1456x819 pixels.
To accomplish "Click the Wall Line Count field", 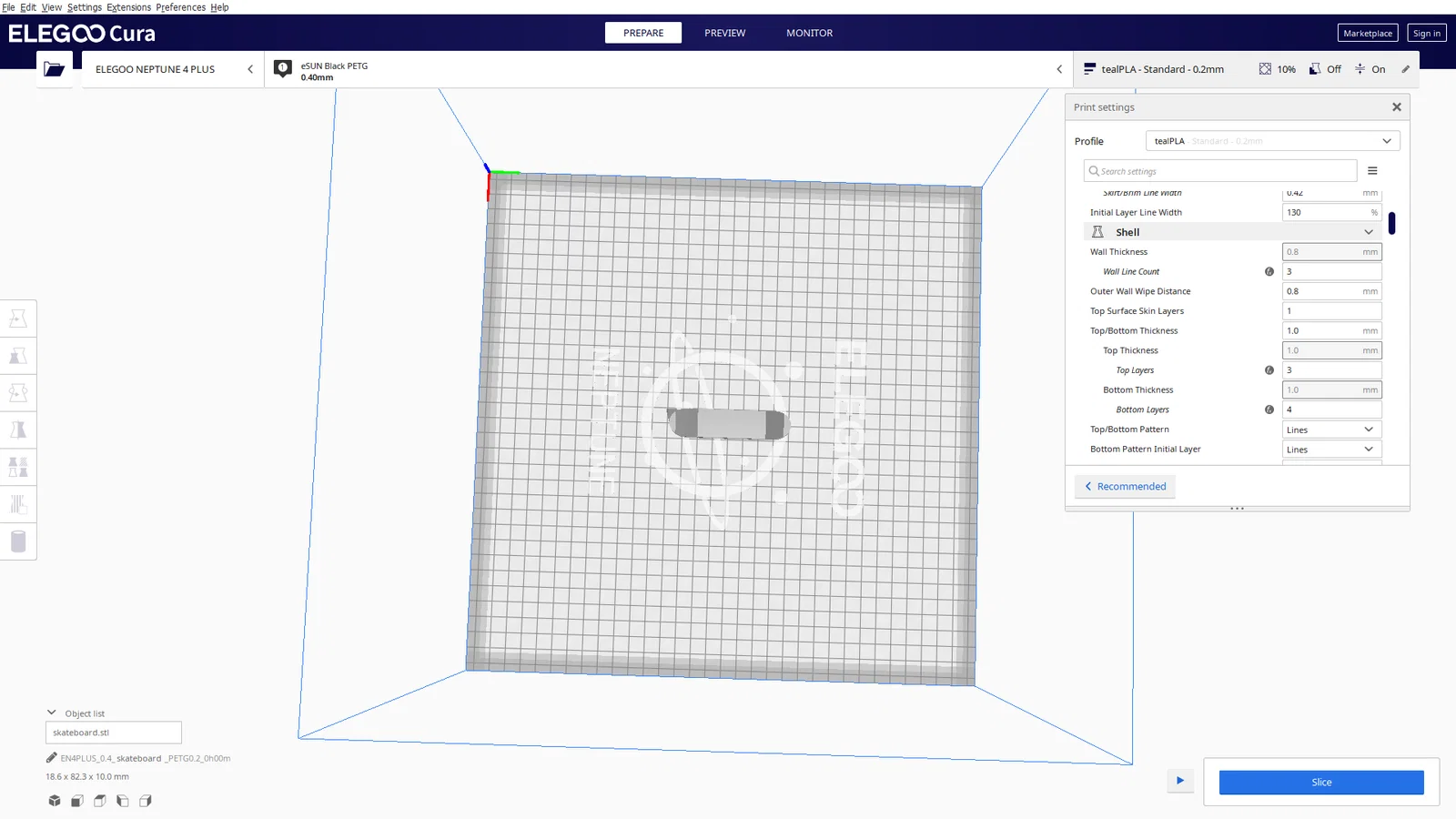I will (x=1332, y=272).
